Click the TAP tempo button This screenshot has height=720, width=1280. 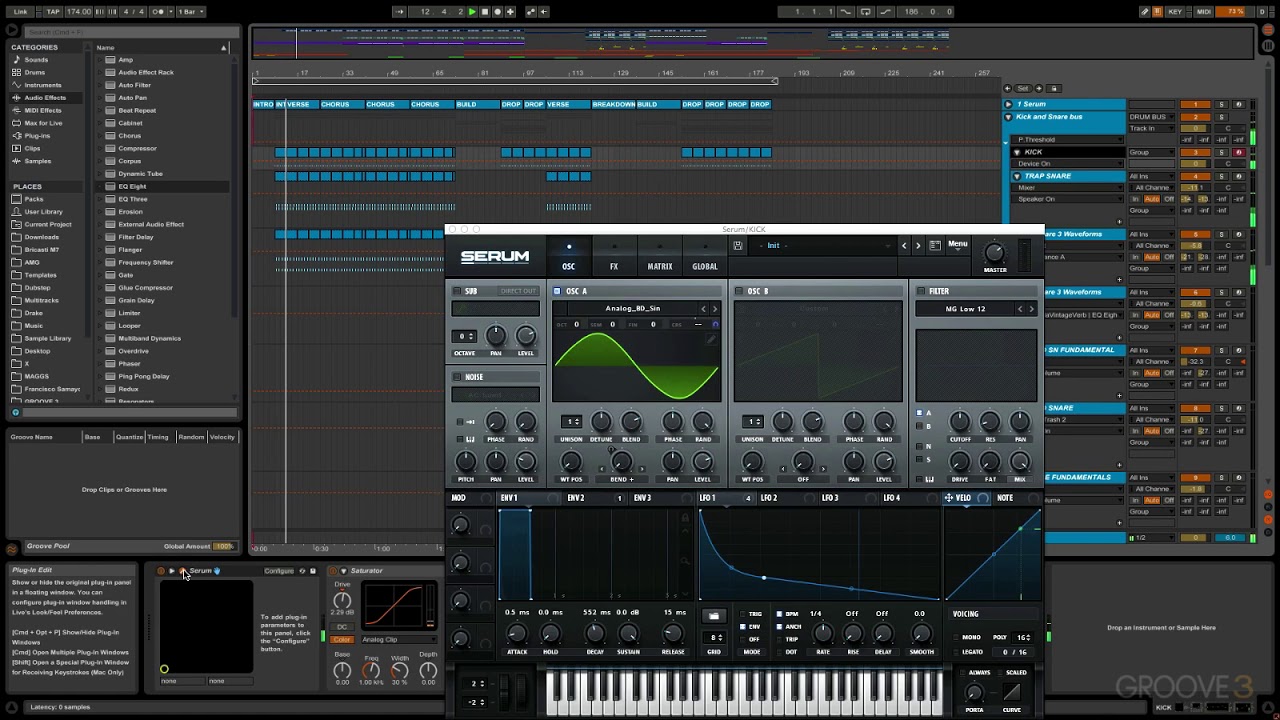click(x=52, y=12)
